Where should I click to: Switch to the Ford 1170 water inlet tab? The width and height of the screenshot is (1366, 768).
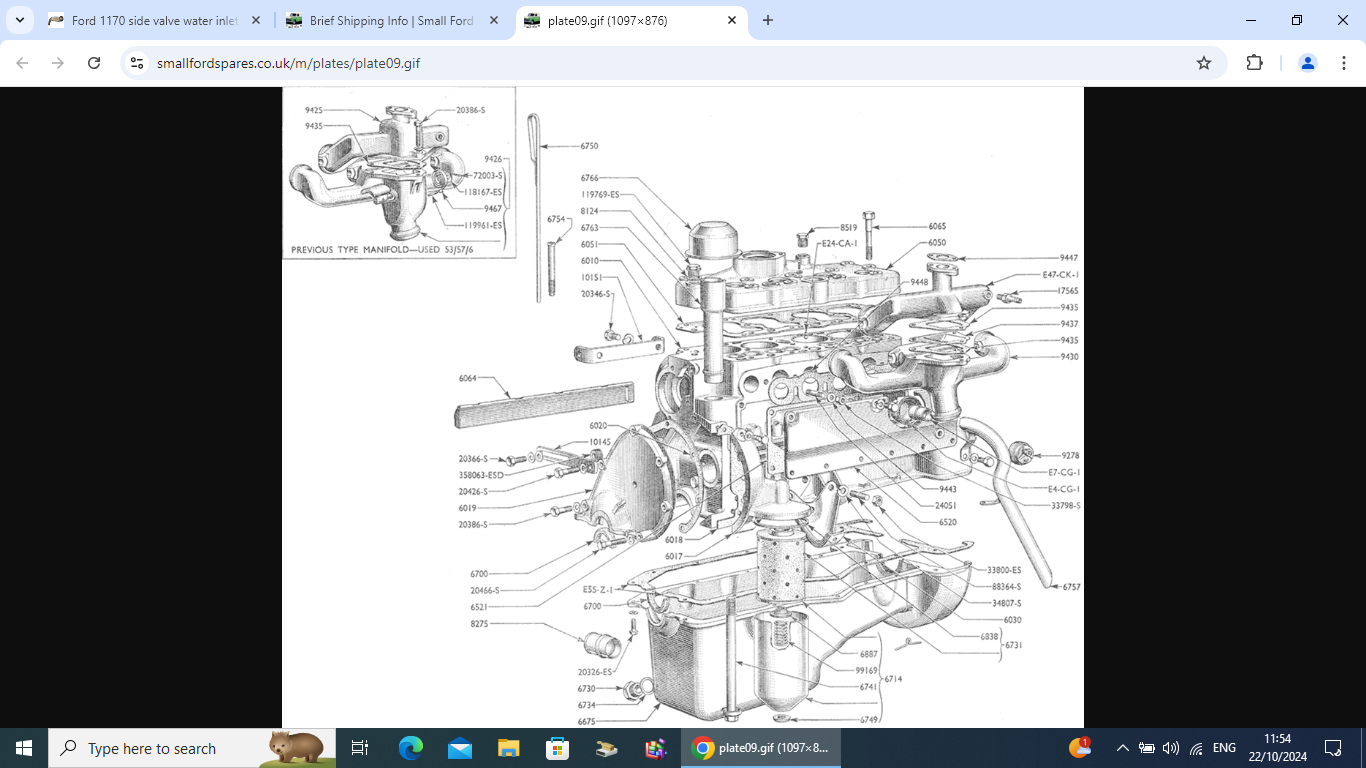pyautogui.click(x=150, y=19)
